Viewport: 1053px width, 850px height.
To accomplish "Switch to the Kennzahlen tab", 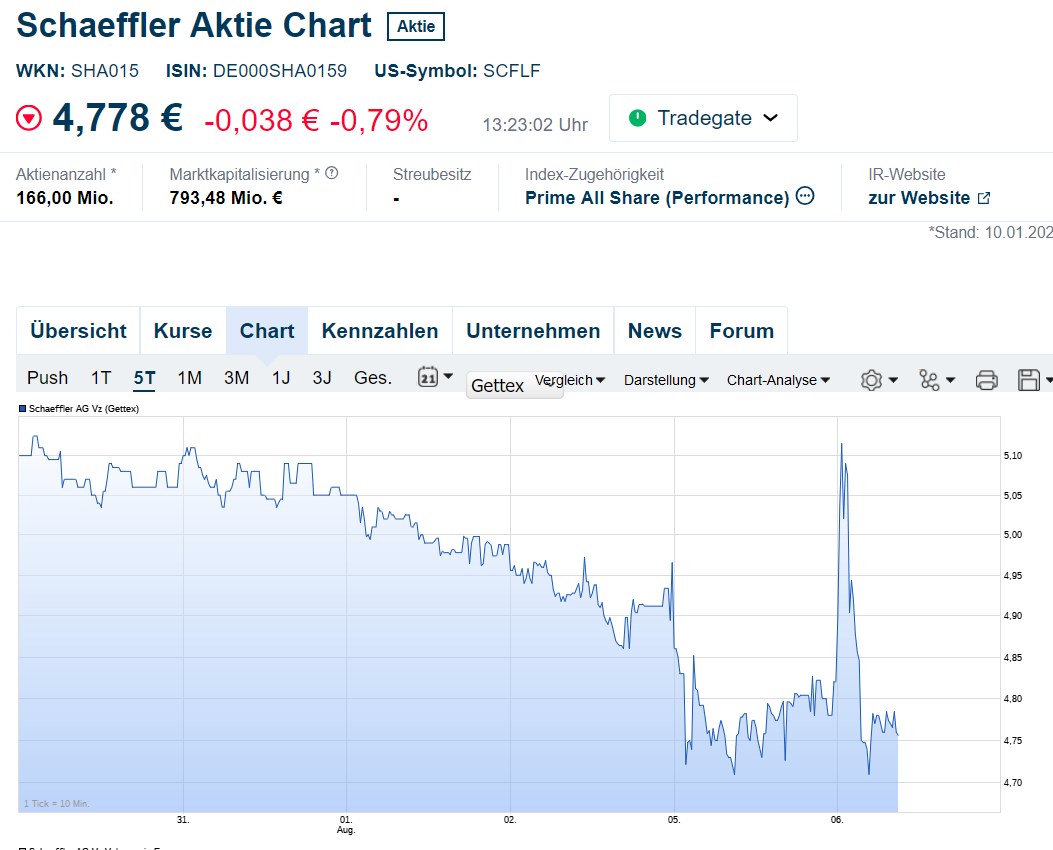I will (x=380, y=330).
